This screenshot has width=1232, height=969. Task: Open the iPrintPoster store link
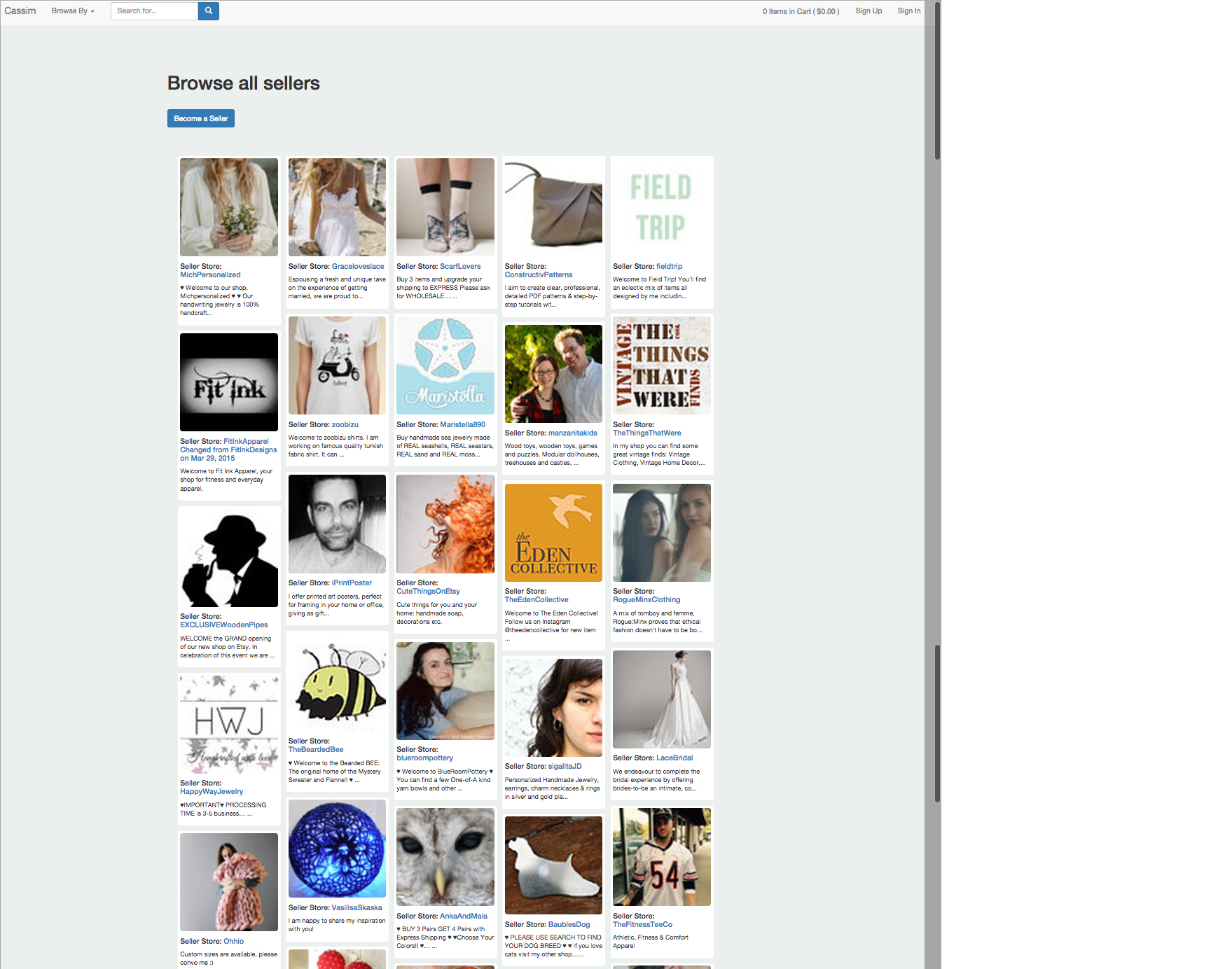352,583
